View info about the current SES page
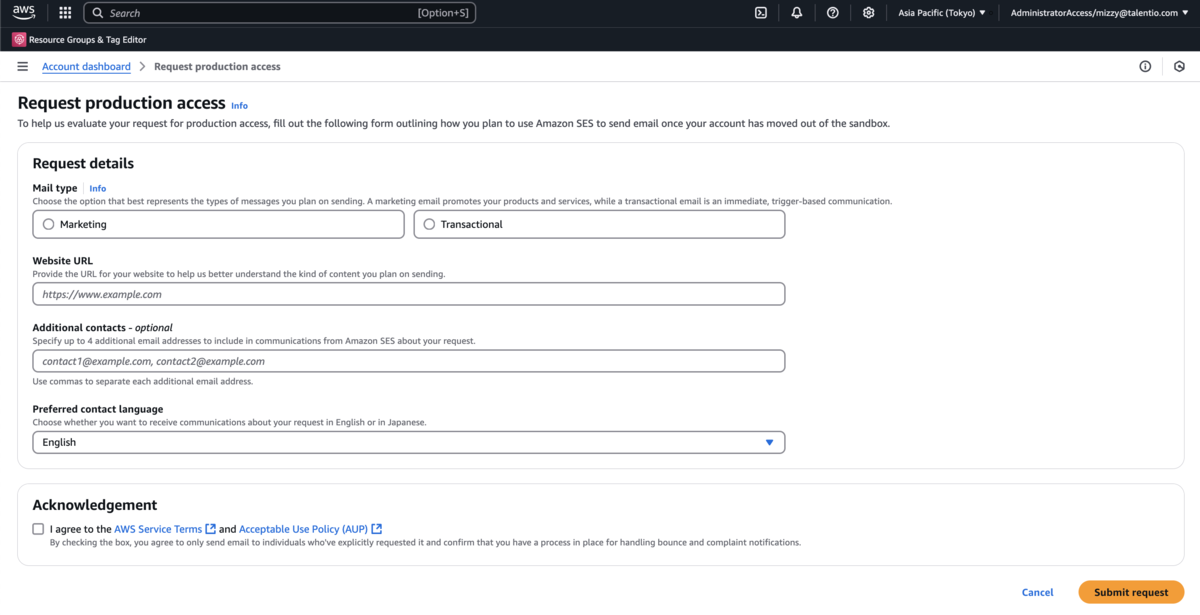Viewport: 1200px width, 615px height. (1145, 66)
